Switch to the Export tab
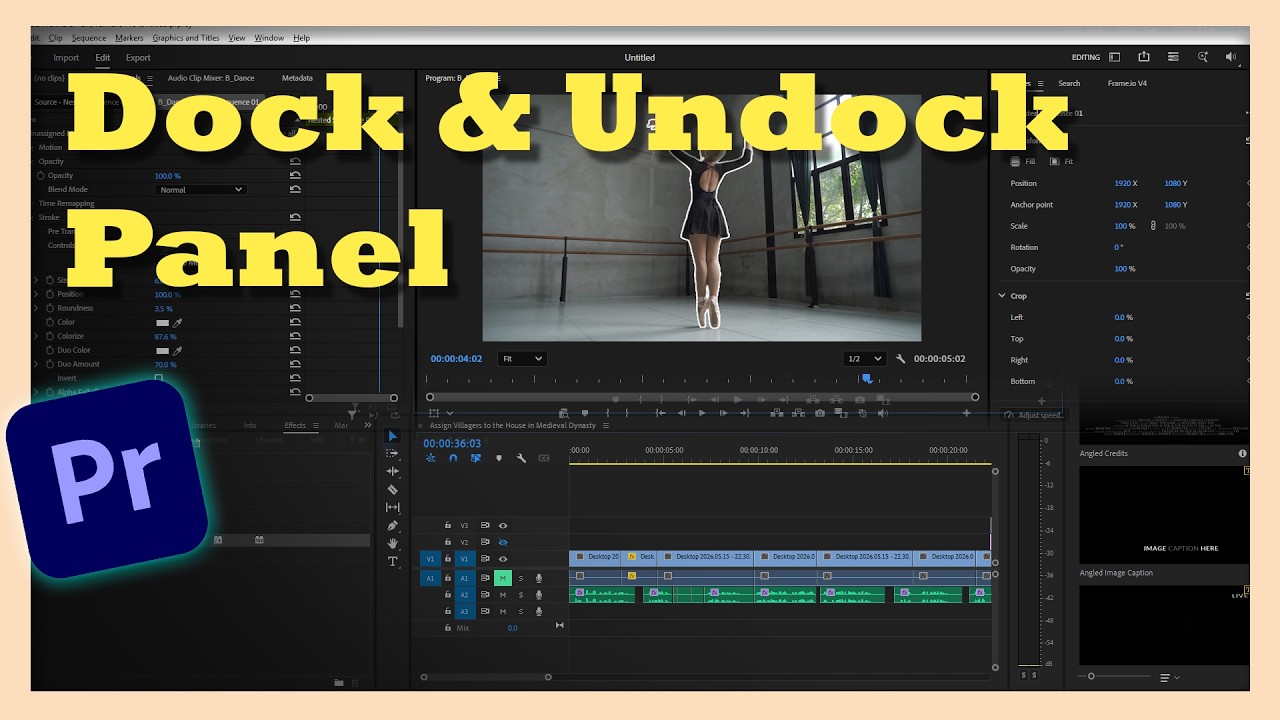The height and width of the screenshot is (720, 1280). pos(138,58)
